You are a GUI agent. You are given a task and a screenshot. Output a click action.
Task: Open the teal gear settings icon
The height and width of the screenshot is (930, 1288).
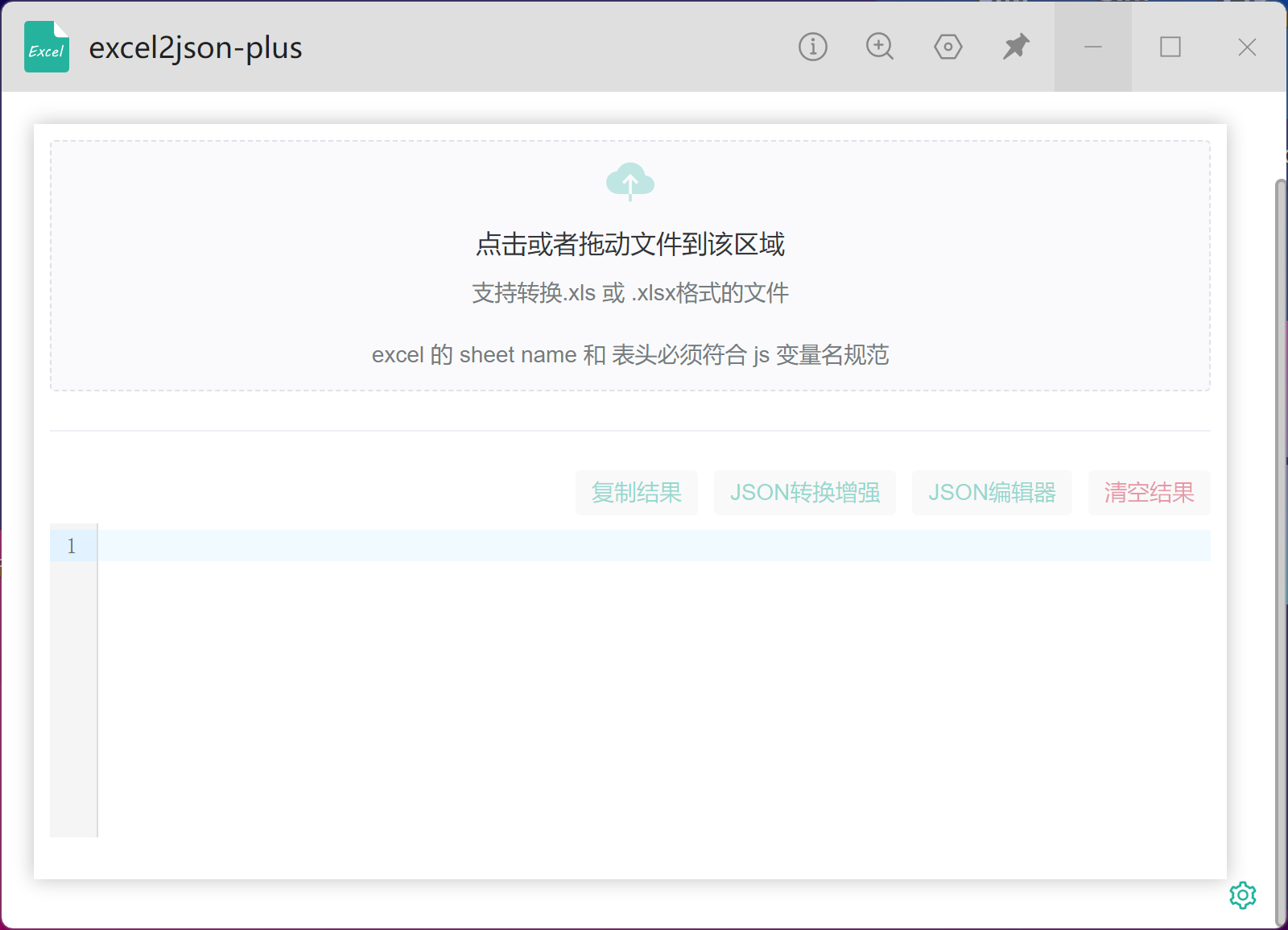pyautogui.click(x=1242, y=895)
